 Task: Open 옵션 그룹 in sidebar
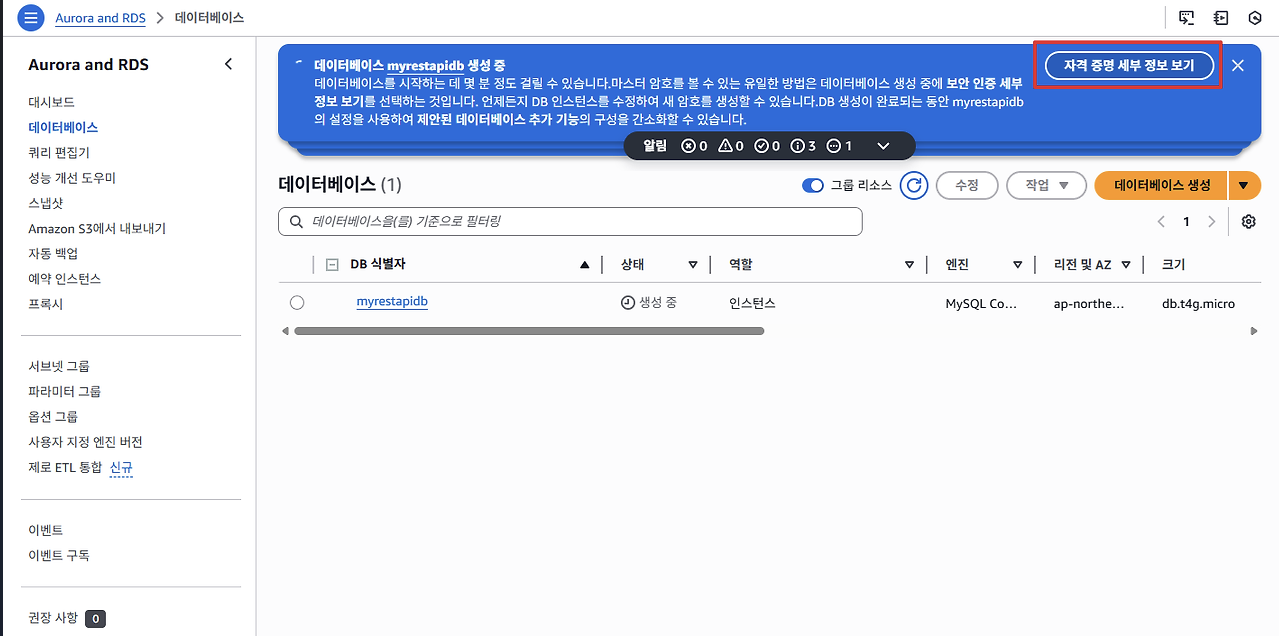[x=53, y=416]
